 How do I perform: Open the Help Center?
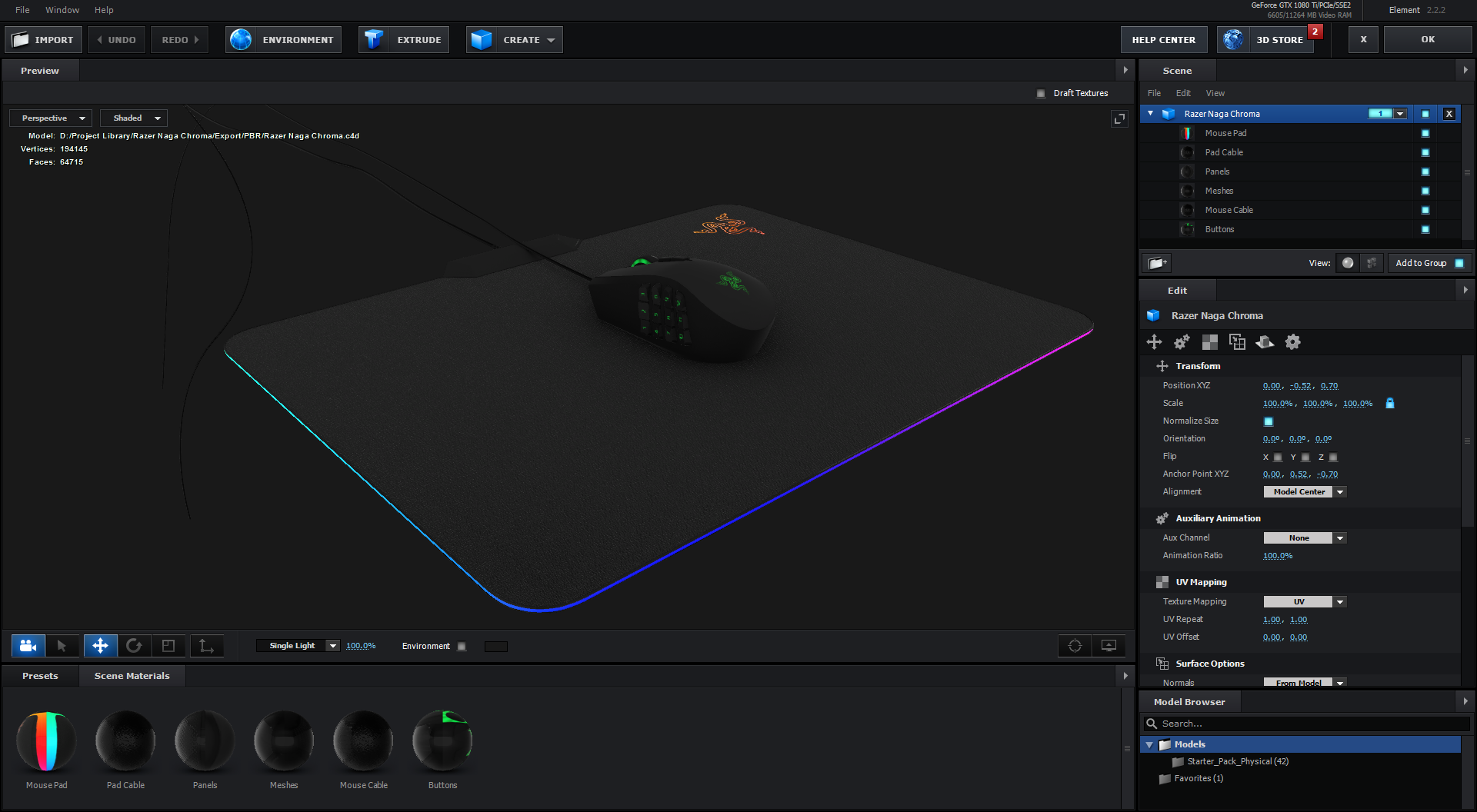(x=1164, y=40)
